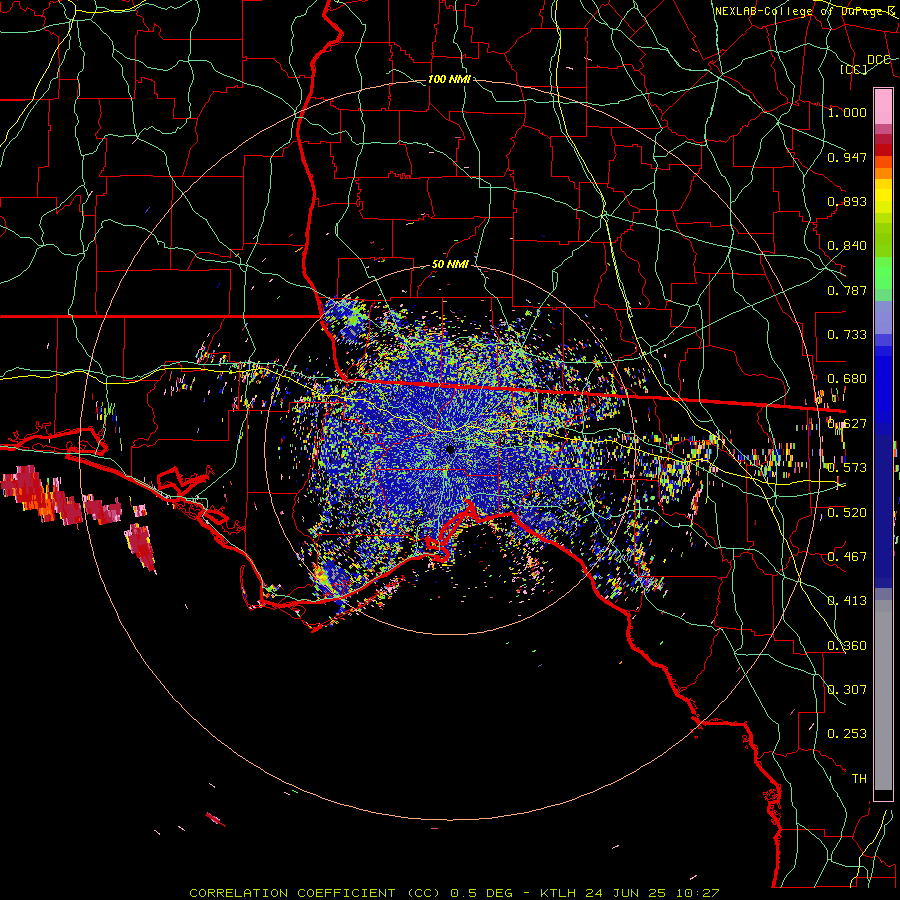This screenshot has height=900, width=900.
Task: Click the "KTLH" station ID in the caption
Action: pyautogui.click(x=558, y=893)
